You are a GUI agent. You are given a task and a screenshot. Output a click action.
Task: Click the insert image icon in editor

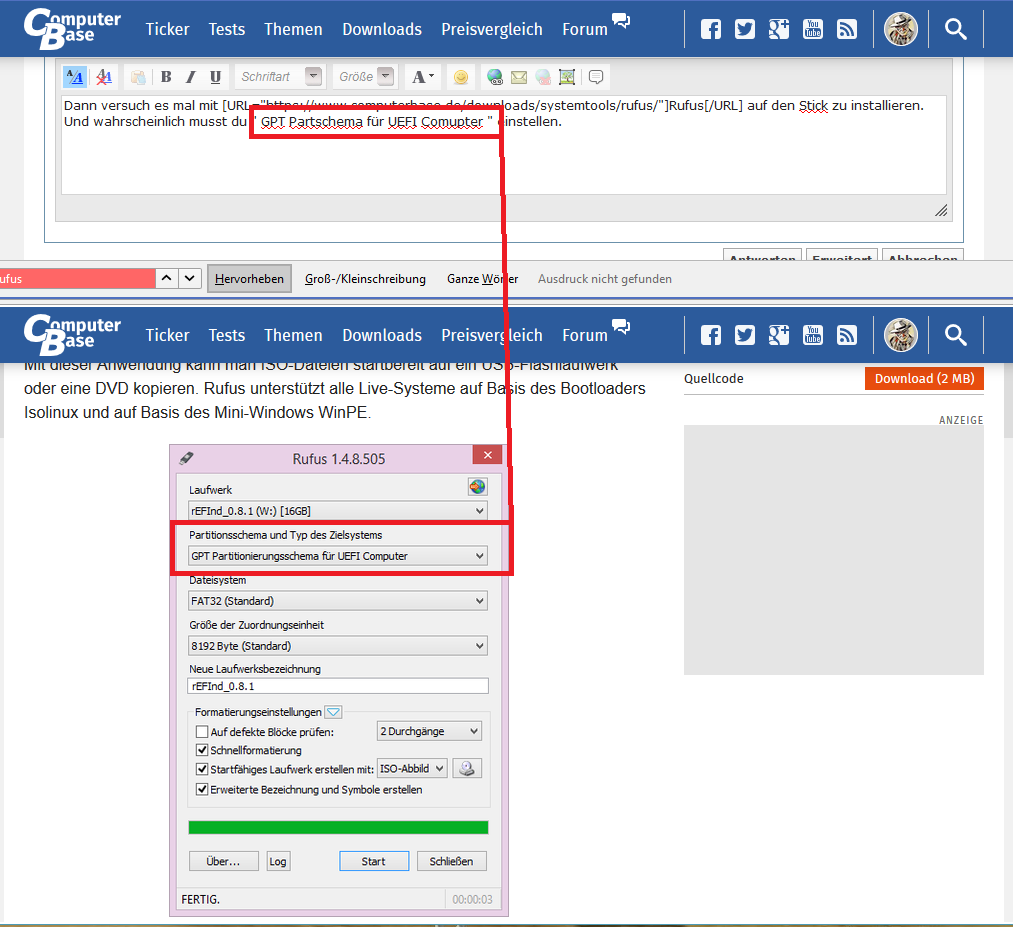(x=567, y=77)
